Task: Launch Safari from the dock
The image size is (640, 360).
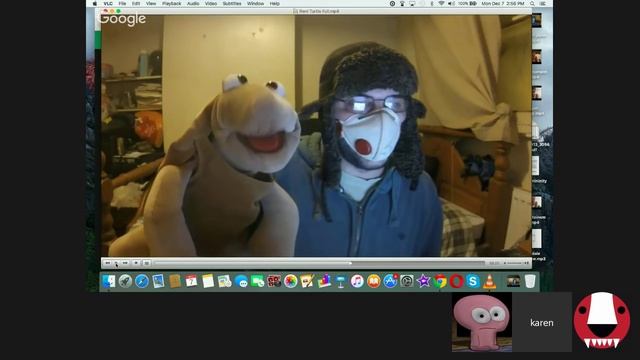Action: [x=142, y=281]
